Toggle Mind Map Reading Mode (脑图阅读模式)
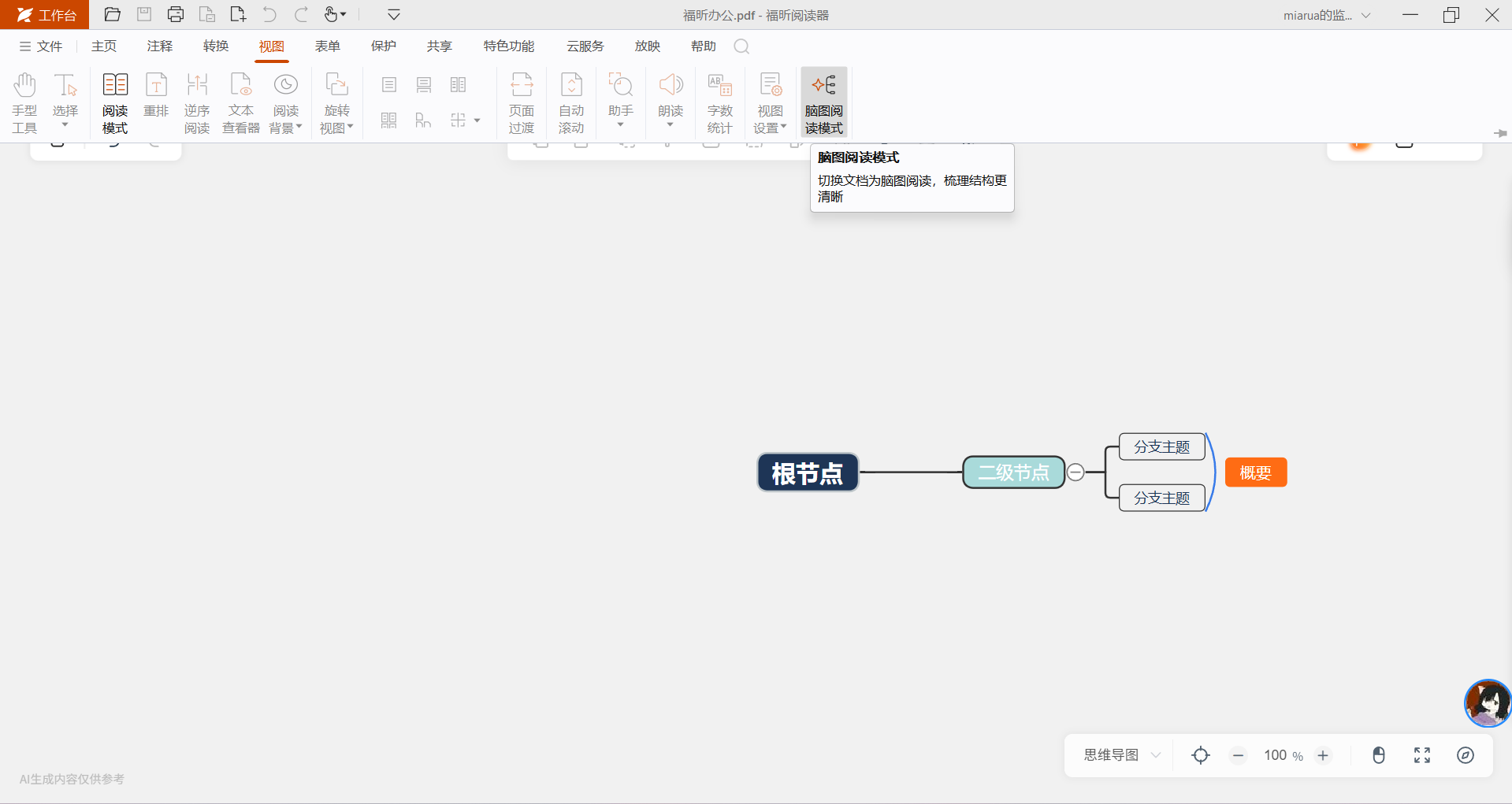Screen dimensions: 1512x804 pos(823,102)
